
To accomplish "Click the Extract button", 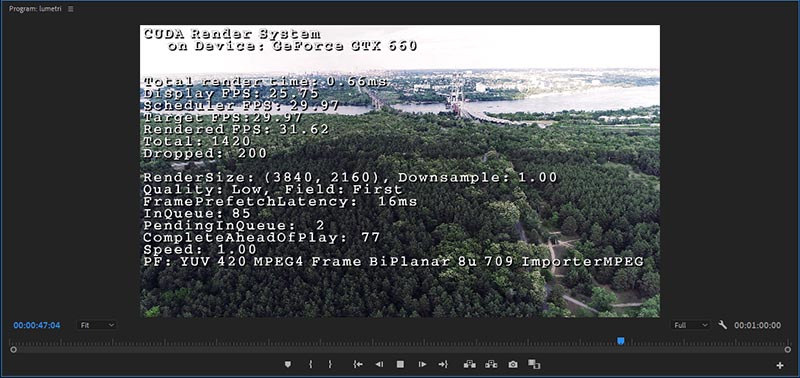I will (x=491, y=364).
